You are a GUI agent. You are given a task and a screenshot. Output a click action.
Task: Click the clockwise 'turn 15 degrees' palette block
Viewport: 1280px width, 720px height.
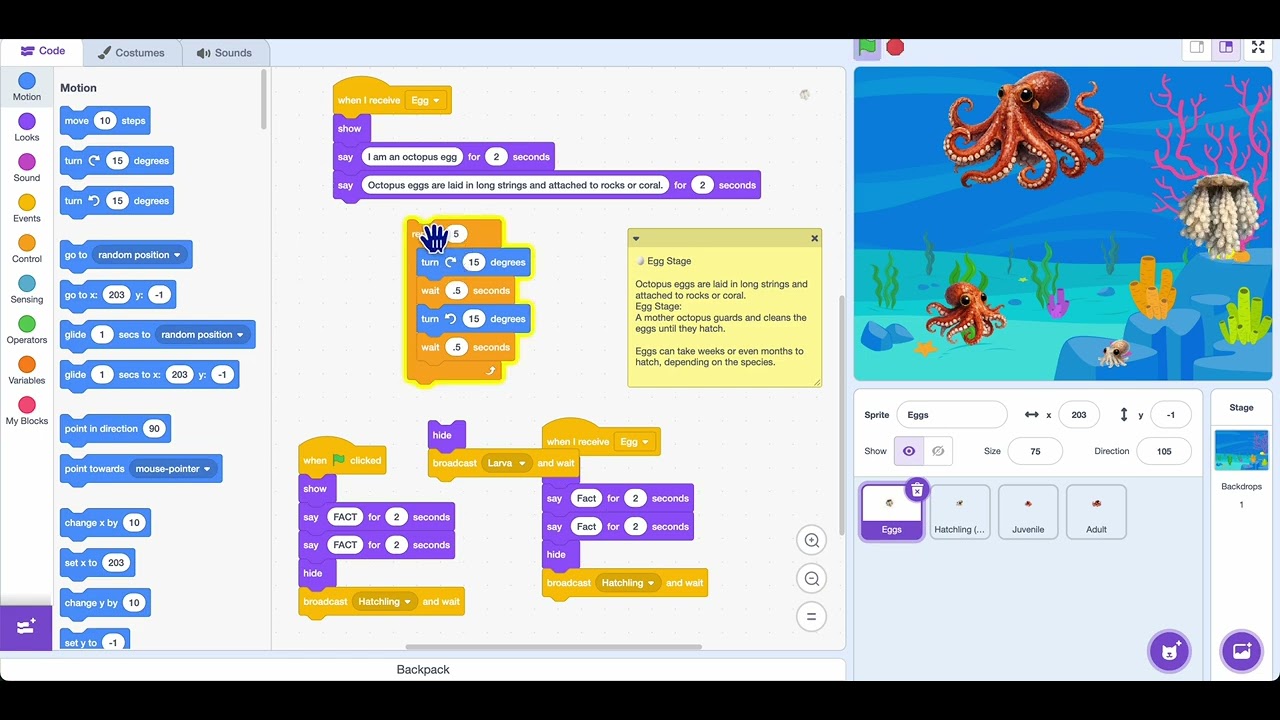coord(117,161)
